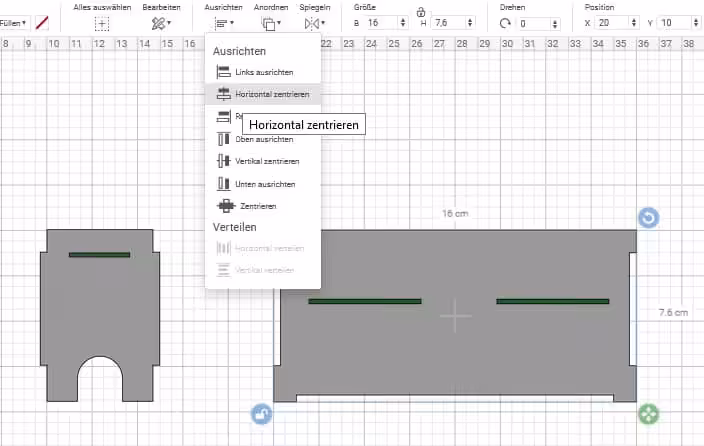Click Links ausrichten alignment option
The height and width of the screenshot is (446, 704).
pos(258,72)
